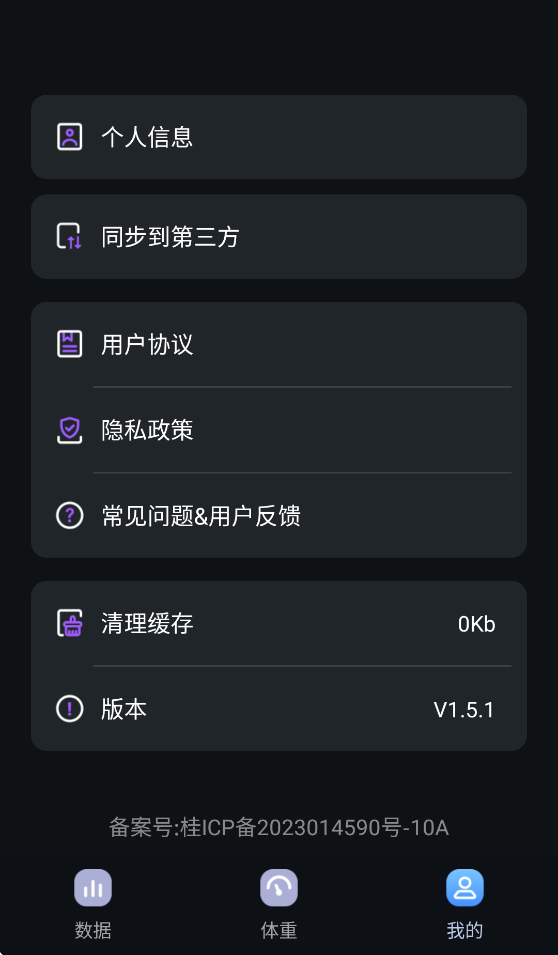Tap the 个人信息 profile icon
This screenshot has height=955, width=558.
[x=69, y=136]
